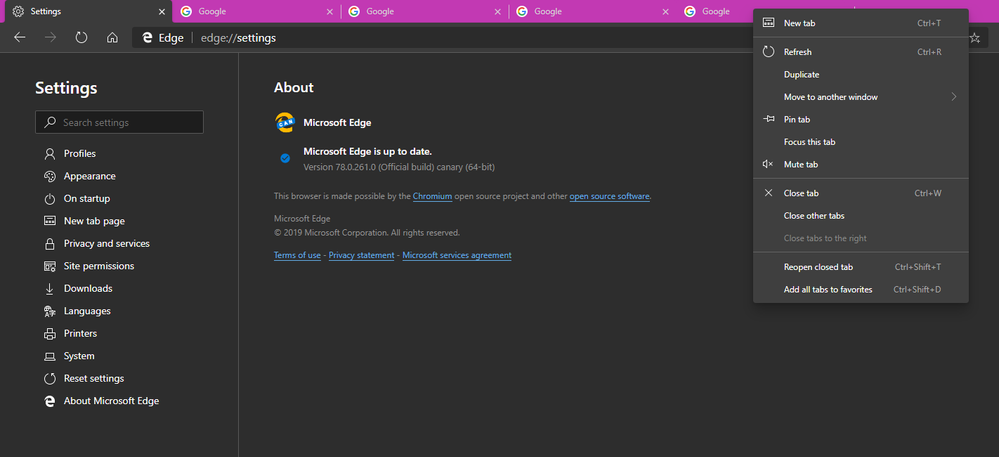Click the Edge logo in address bar
This screenshot has width=999, height=457.
click(147, 38)
